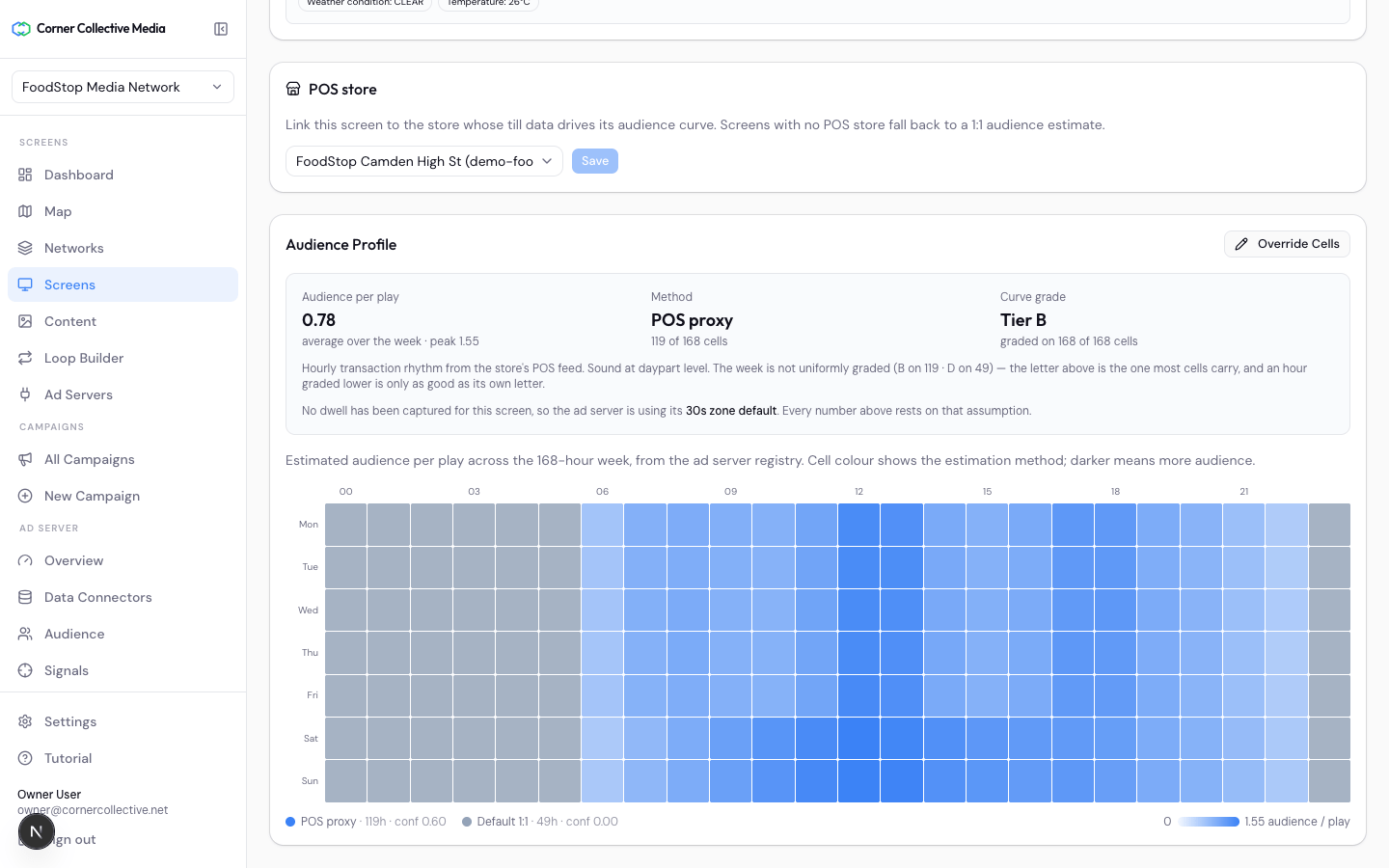Save the POS store link

595,161
